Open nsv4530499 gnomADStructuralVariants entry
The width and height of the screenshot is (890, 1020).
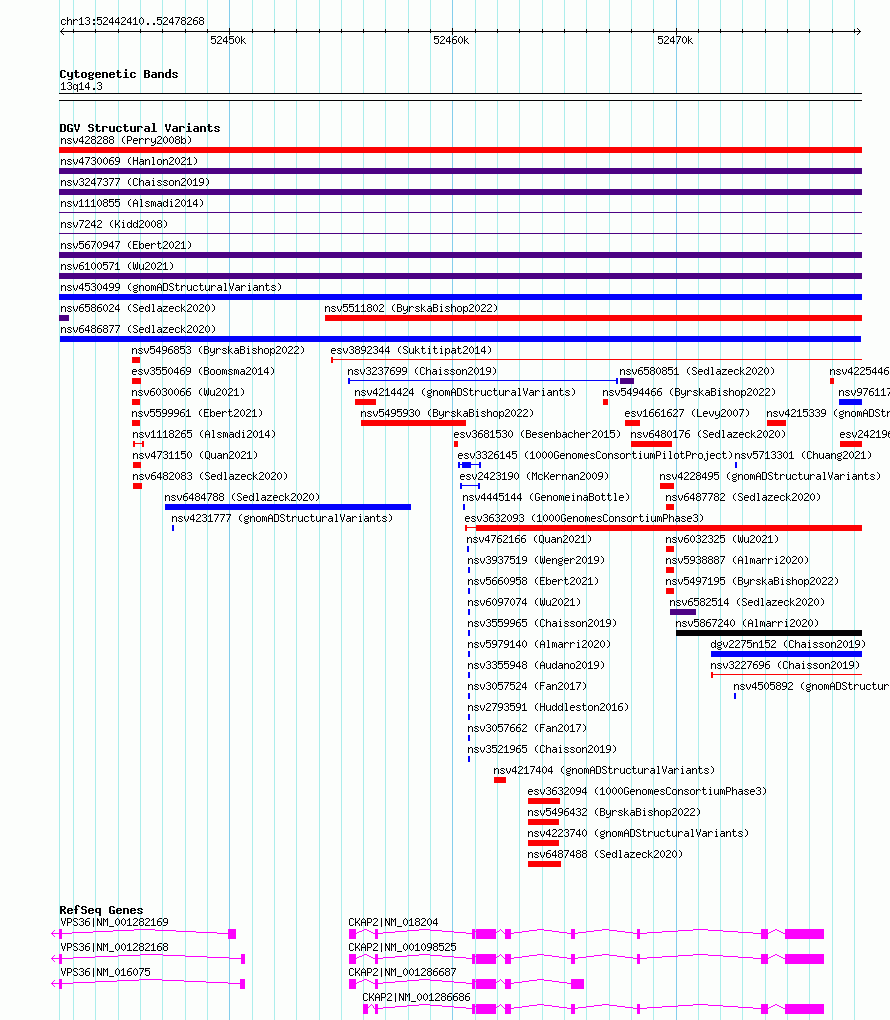[171, 287]
